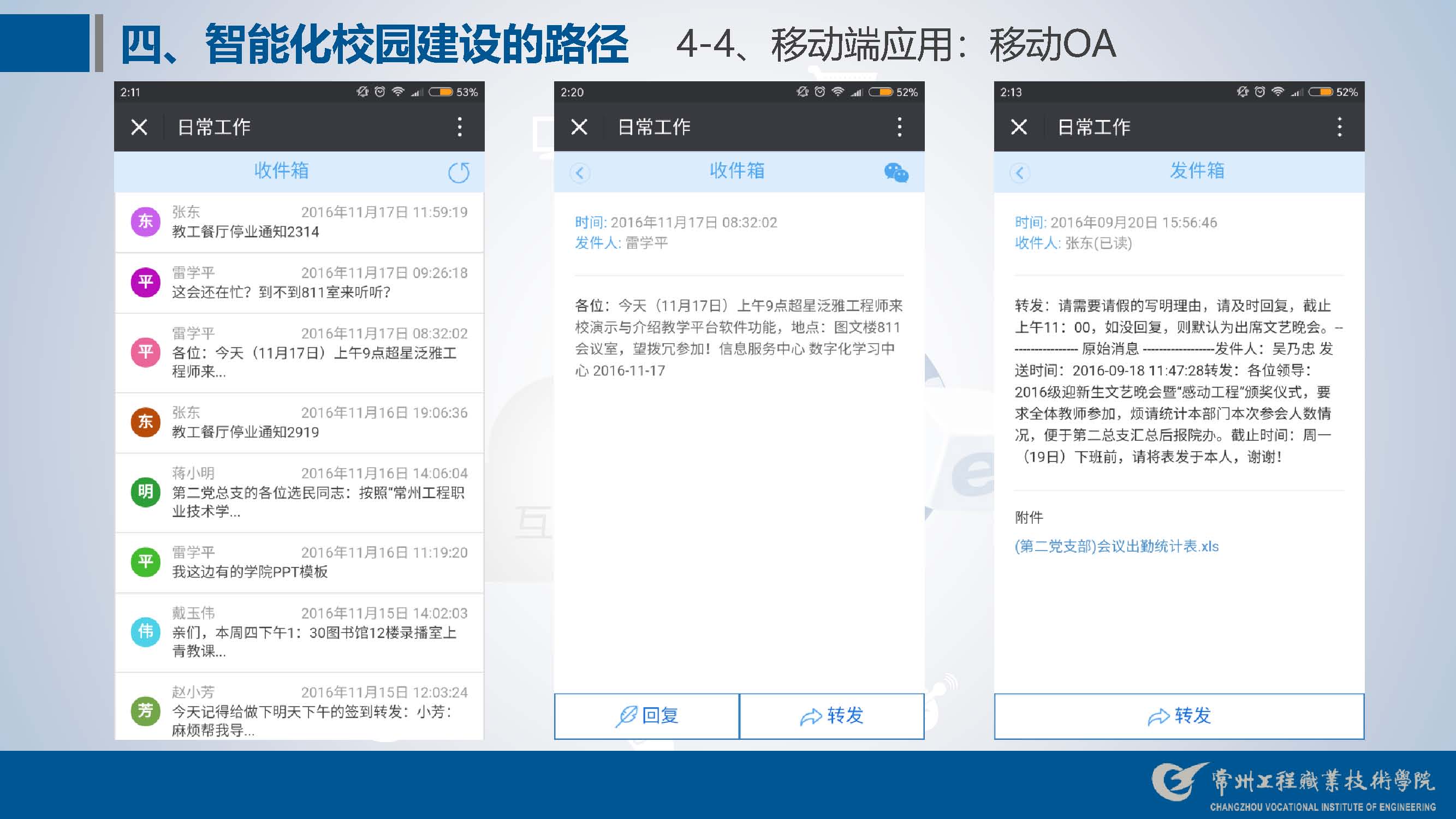Click 转发 button under the 发件箱 message
The width and height of the screenshot is (1456, 819).
click(1179, 716)
